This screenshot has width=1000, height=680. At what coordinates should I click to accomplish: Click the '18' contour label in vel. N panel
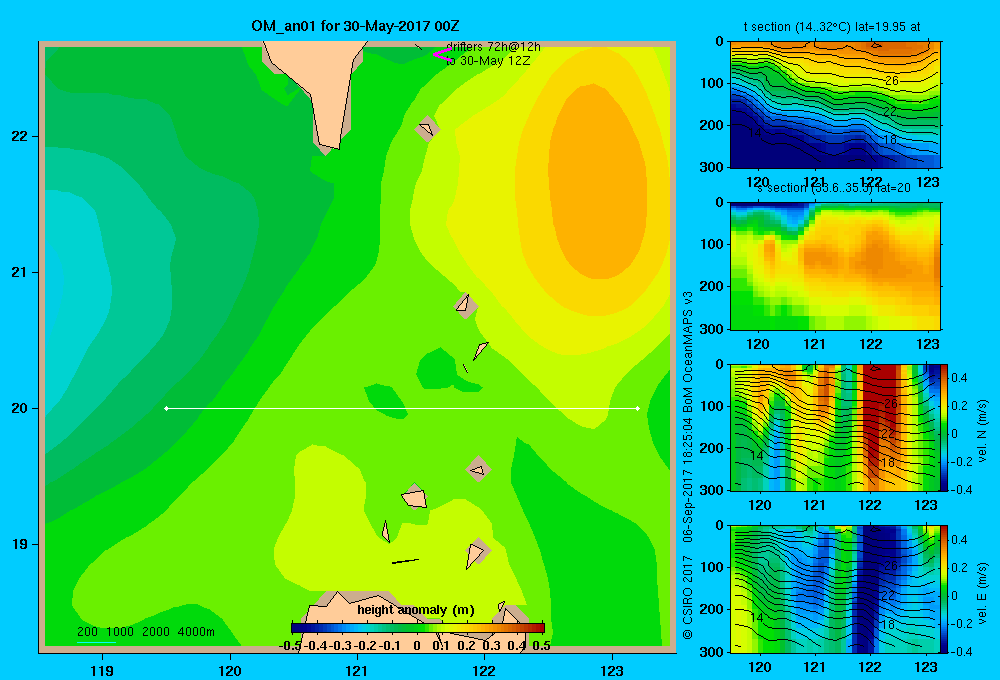click(888, 462)
